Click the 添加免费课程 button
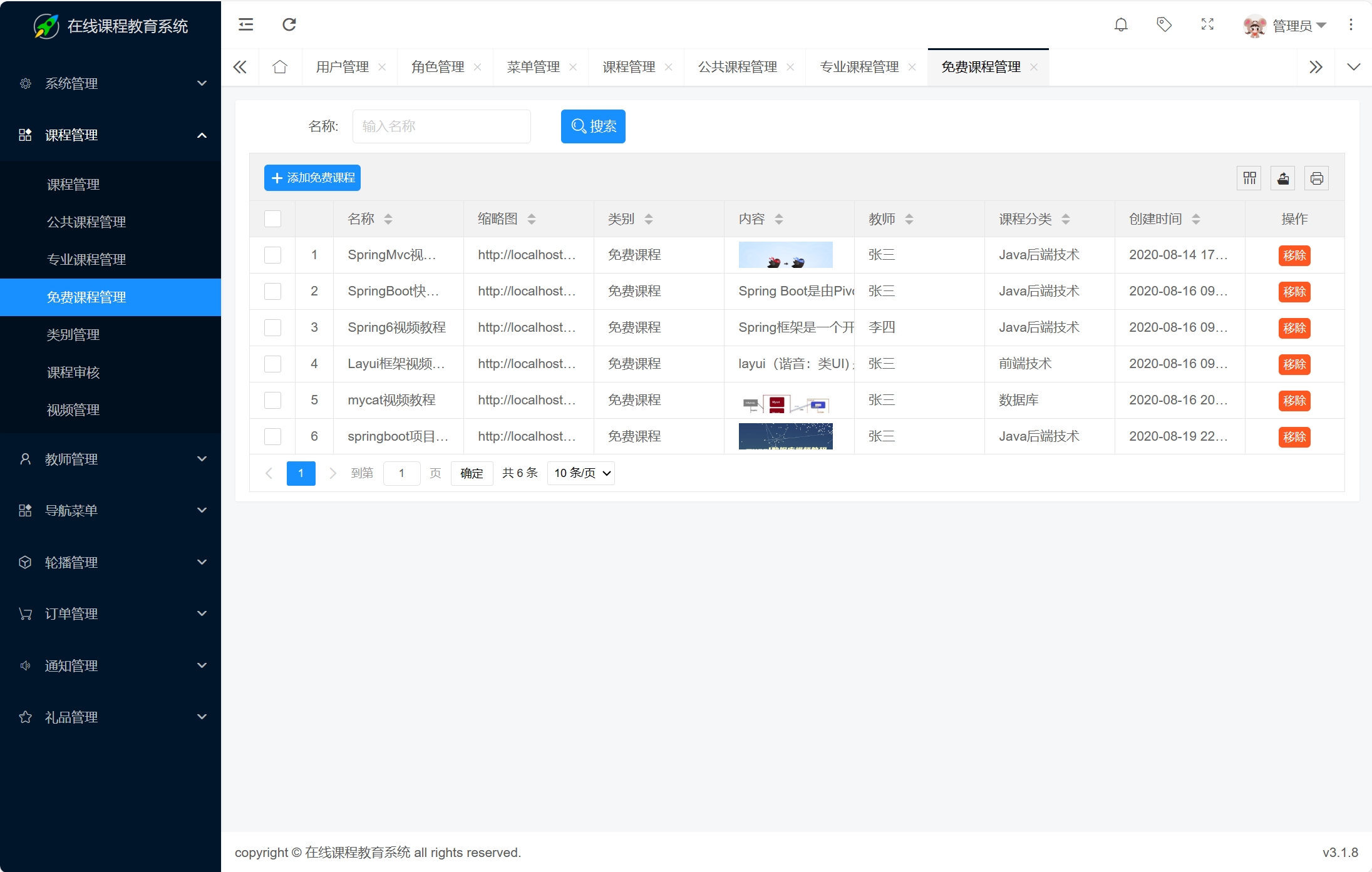 (312, 178)
